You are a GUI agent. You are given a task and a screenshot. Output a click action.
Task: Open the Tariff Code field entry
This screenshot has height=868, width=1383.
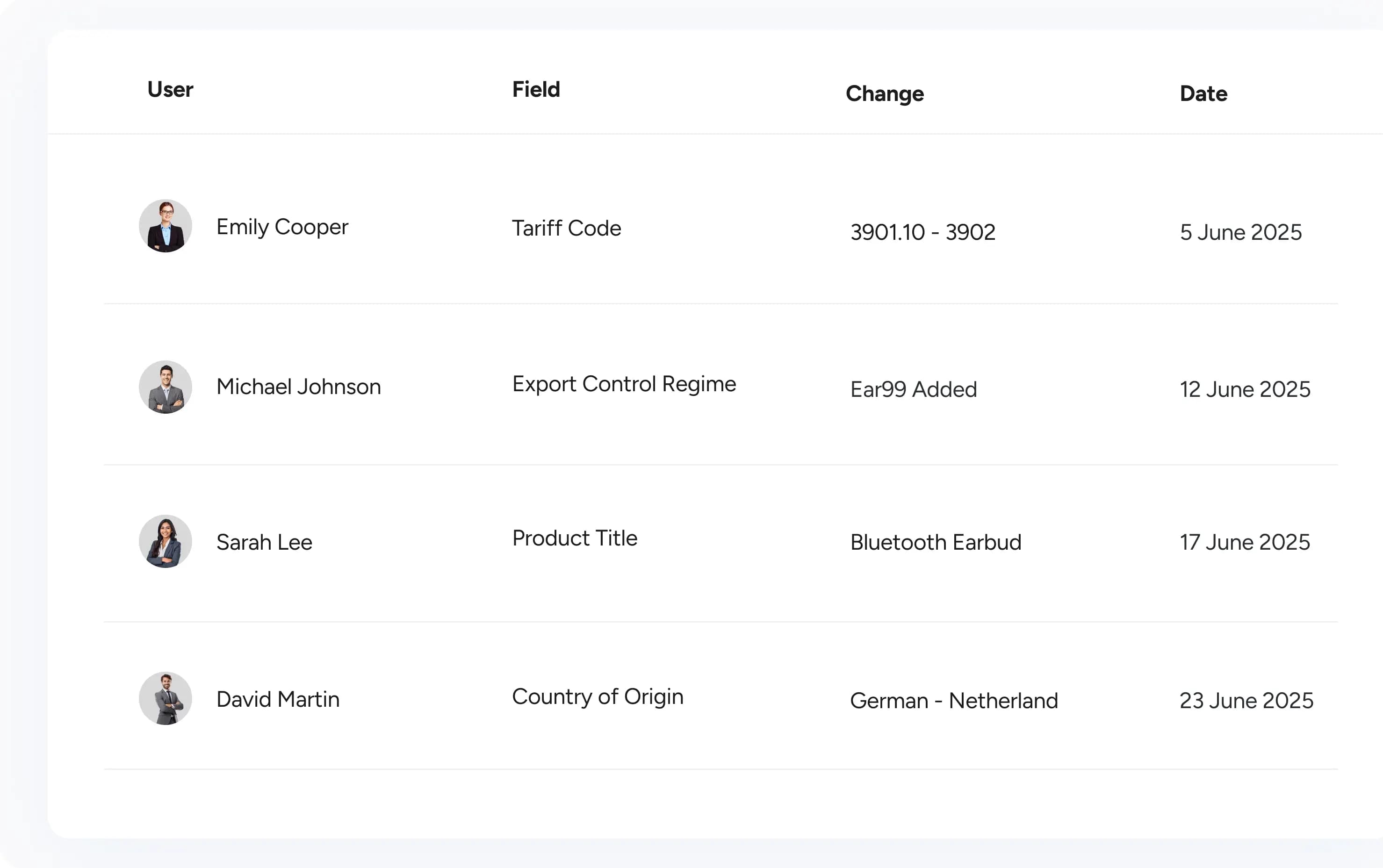[566, 228]
